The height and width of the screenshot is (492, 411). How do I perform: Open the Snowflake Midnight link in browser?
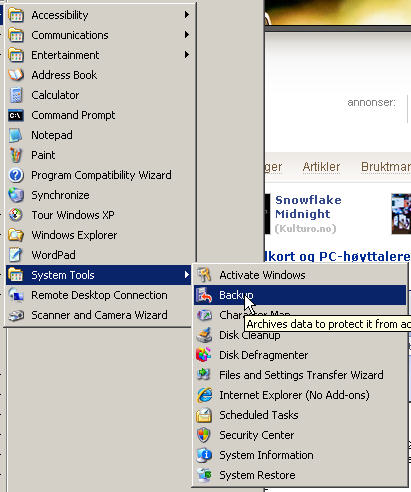click(308, 207)
